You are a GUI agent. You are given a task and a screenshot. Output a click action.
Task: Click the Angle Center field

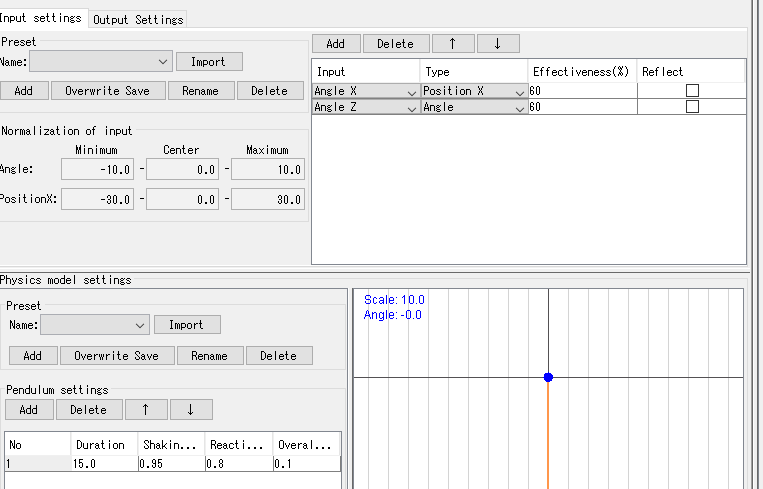(x=182, y=169)
